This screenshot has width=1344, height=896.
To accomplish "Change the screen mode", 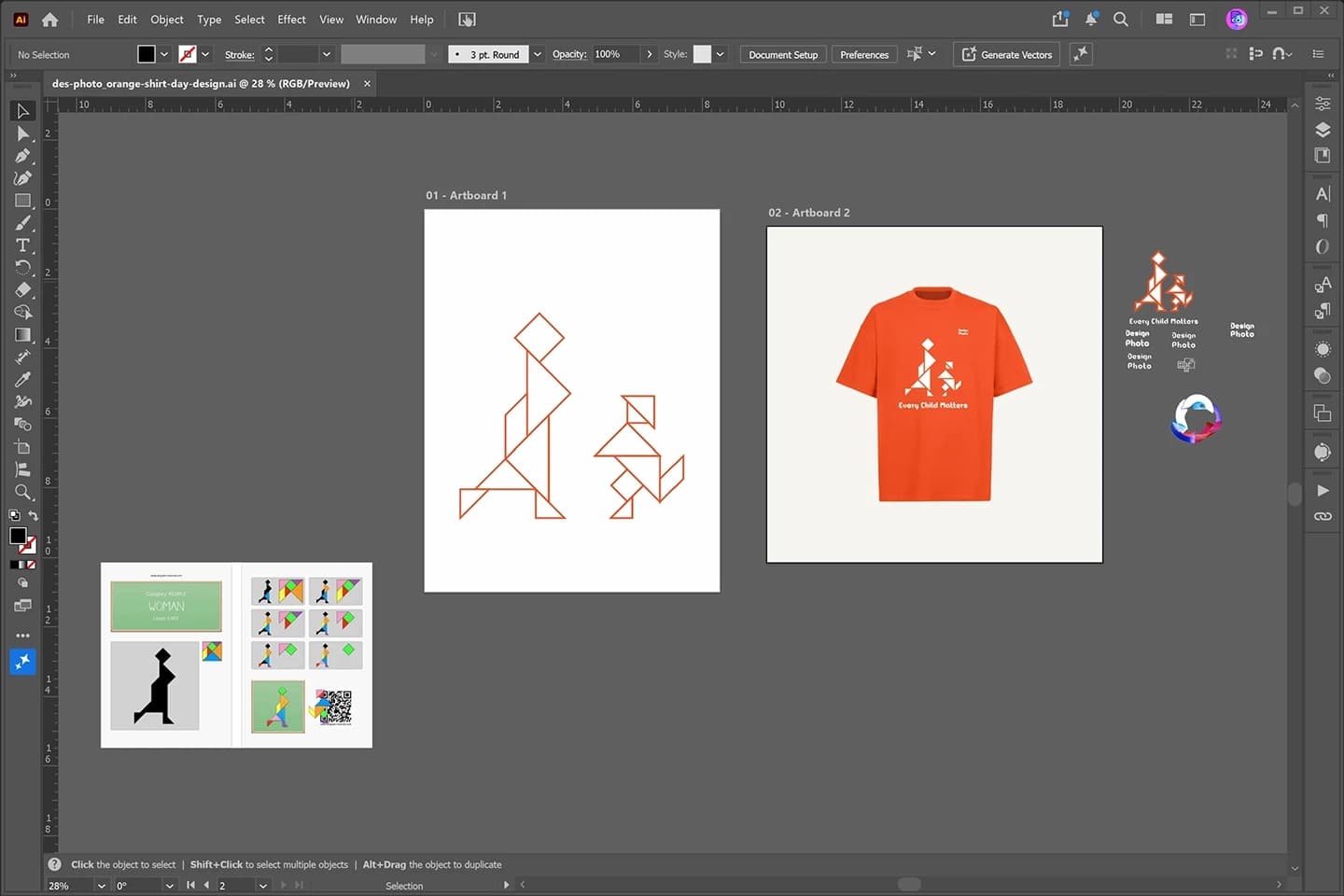I will 22,606.
